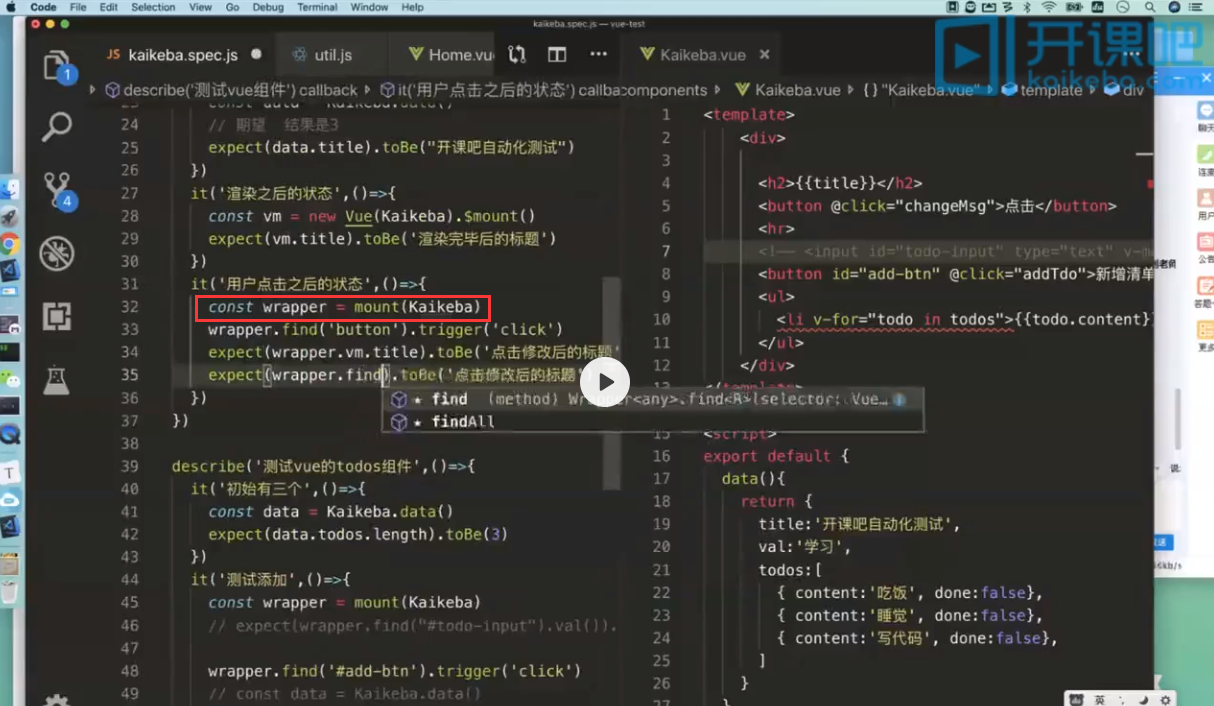
Task: Click line 39 describe('测试vue的todos组件'
Action: (x=323, y=466)
